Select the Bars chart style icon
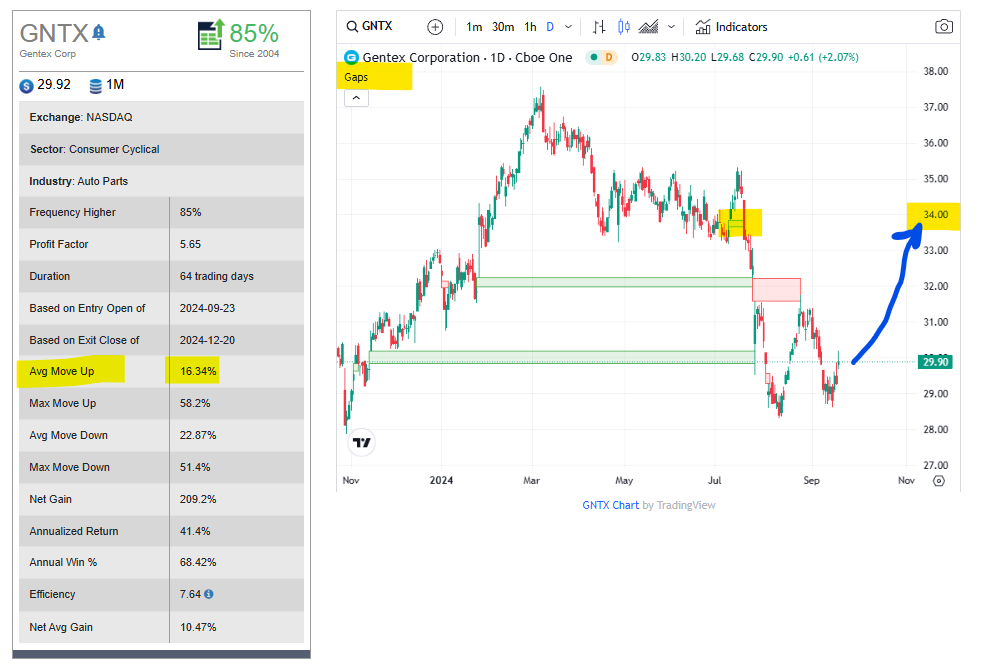The height and width of the screenshot is (665, 987). [599, 27]
